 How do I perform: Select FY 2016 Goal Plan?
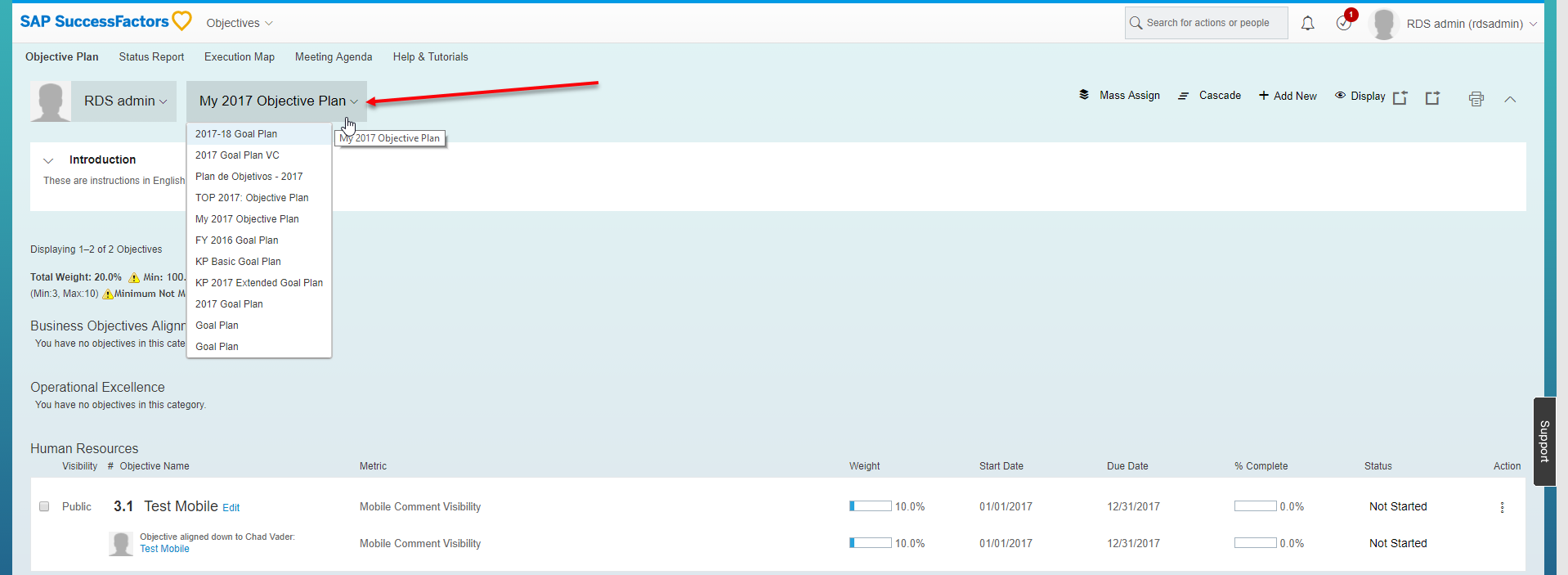[x=259, y=240]
